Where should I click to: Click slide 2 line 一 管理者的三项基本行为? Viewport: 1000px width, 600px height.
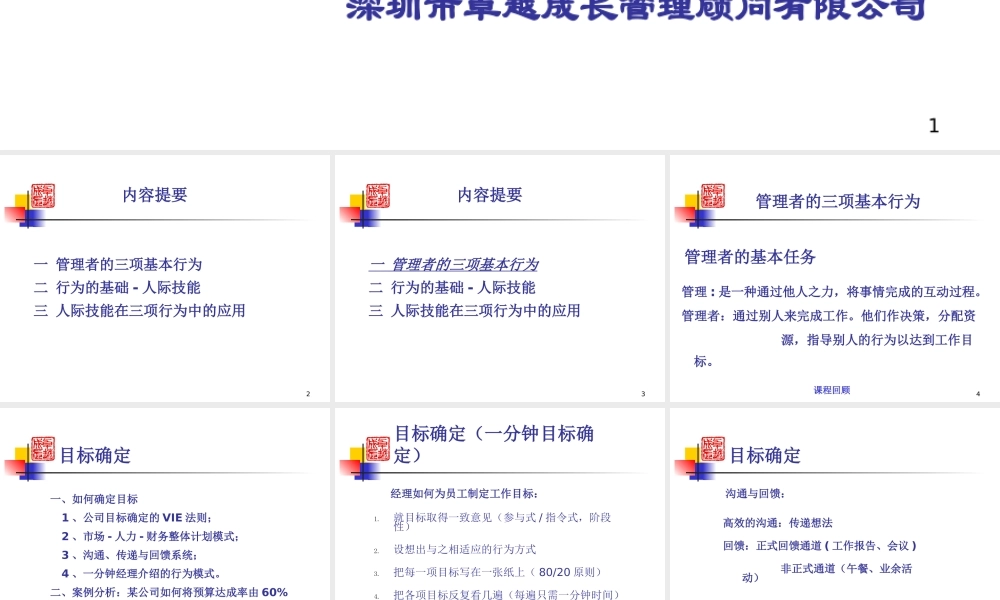tap(118, 264)
